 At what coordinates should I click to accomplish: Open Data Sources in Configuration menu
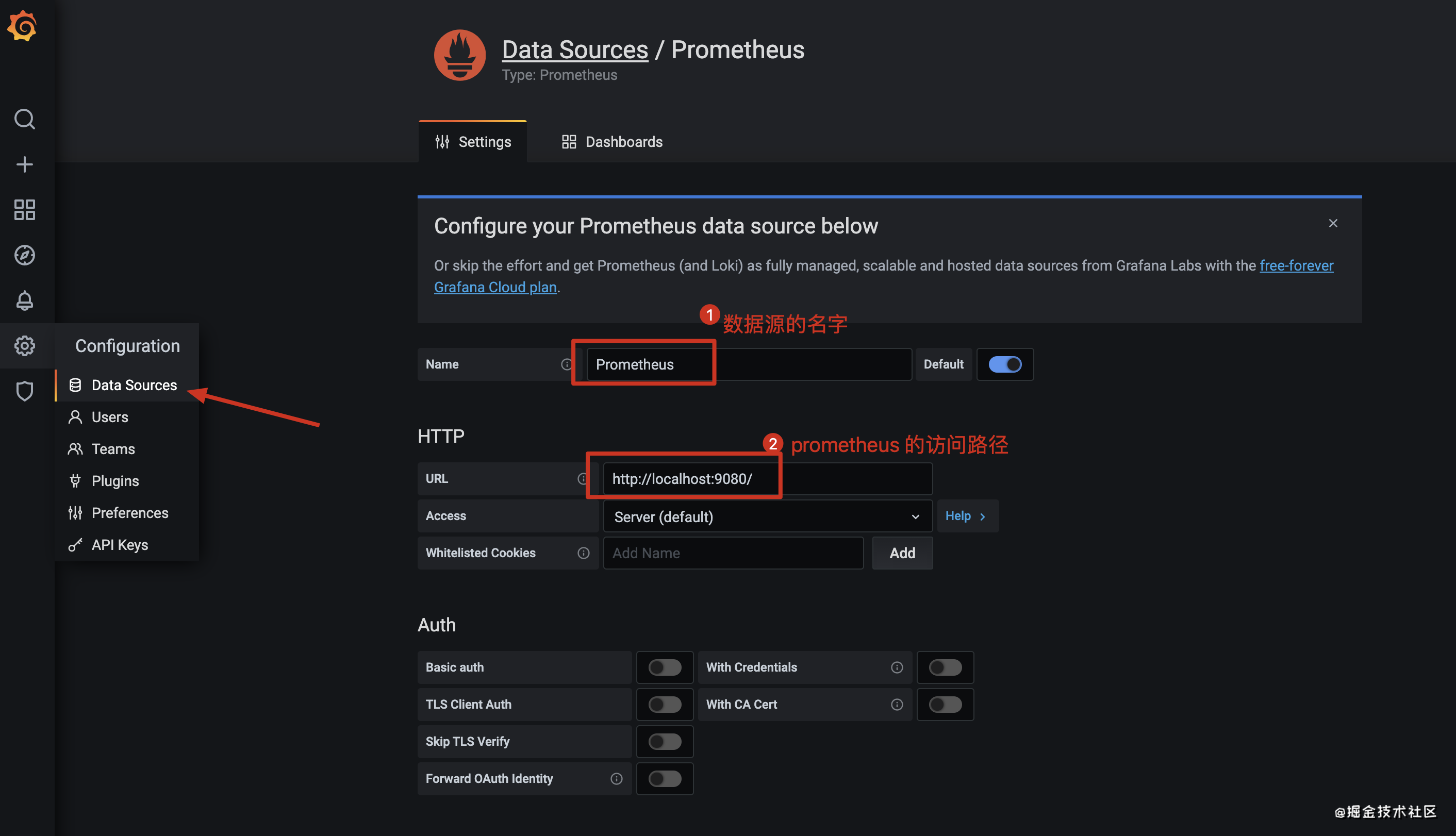tap(127, 386)
